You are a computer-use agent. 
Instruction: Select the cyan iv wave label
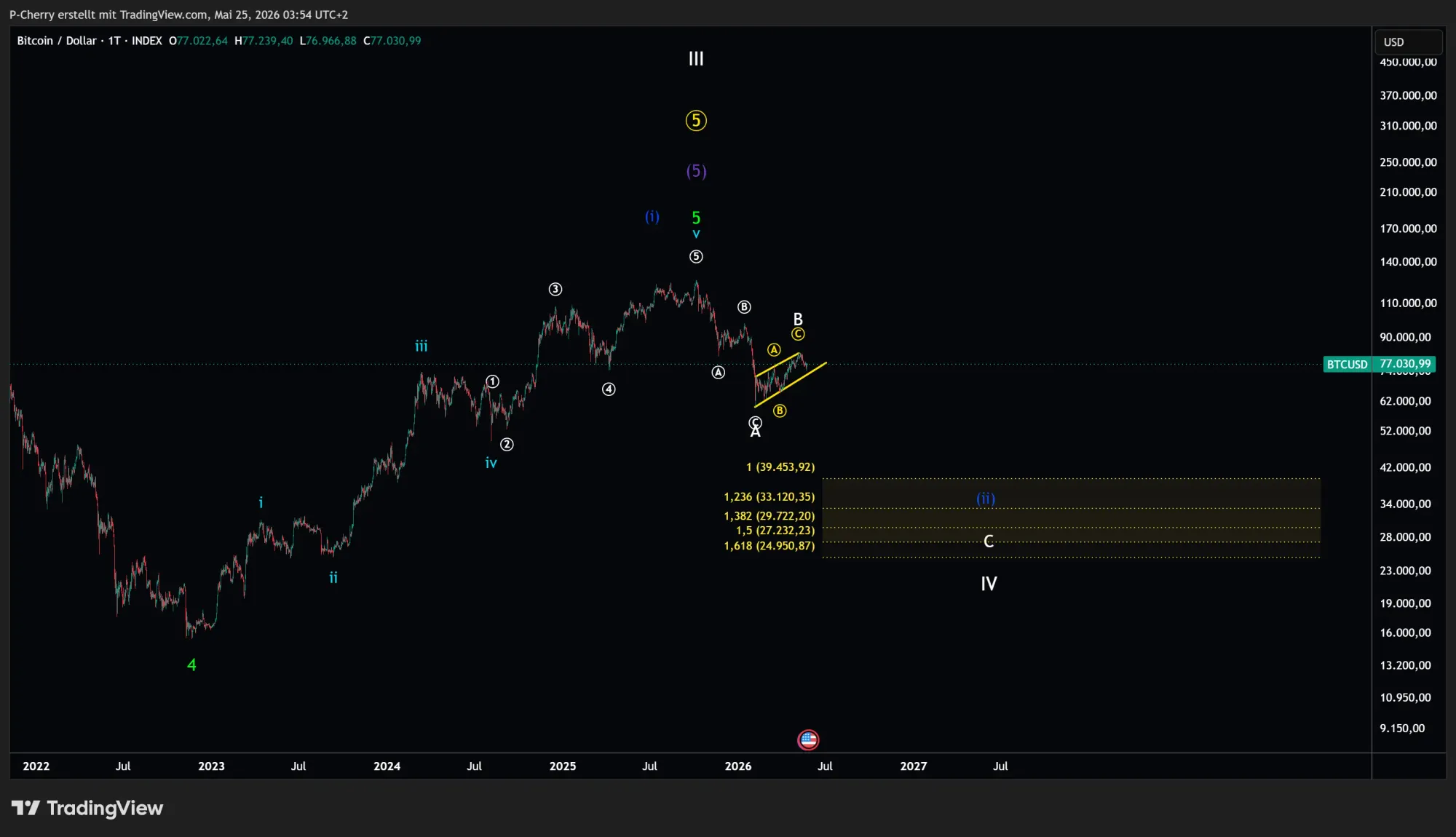point(491,463)
